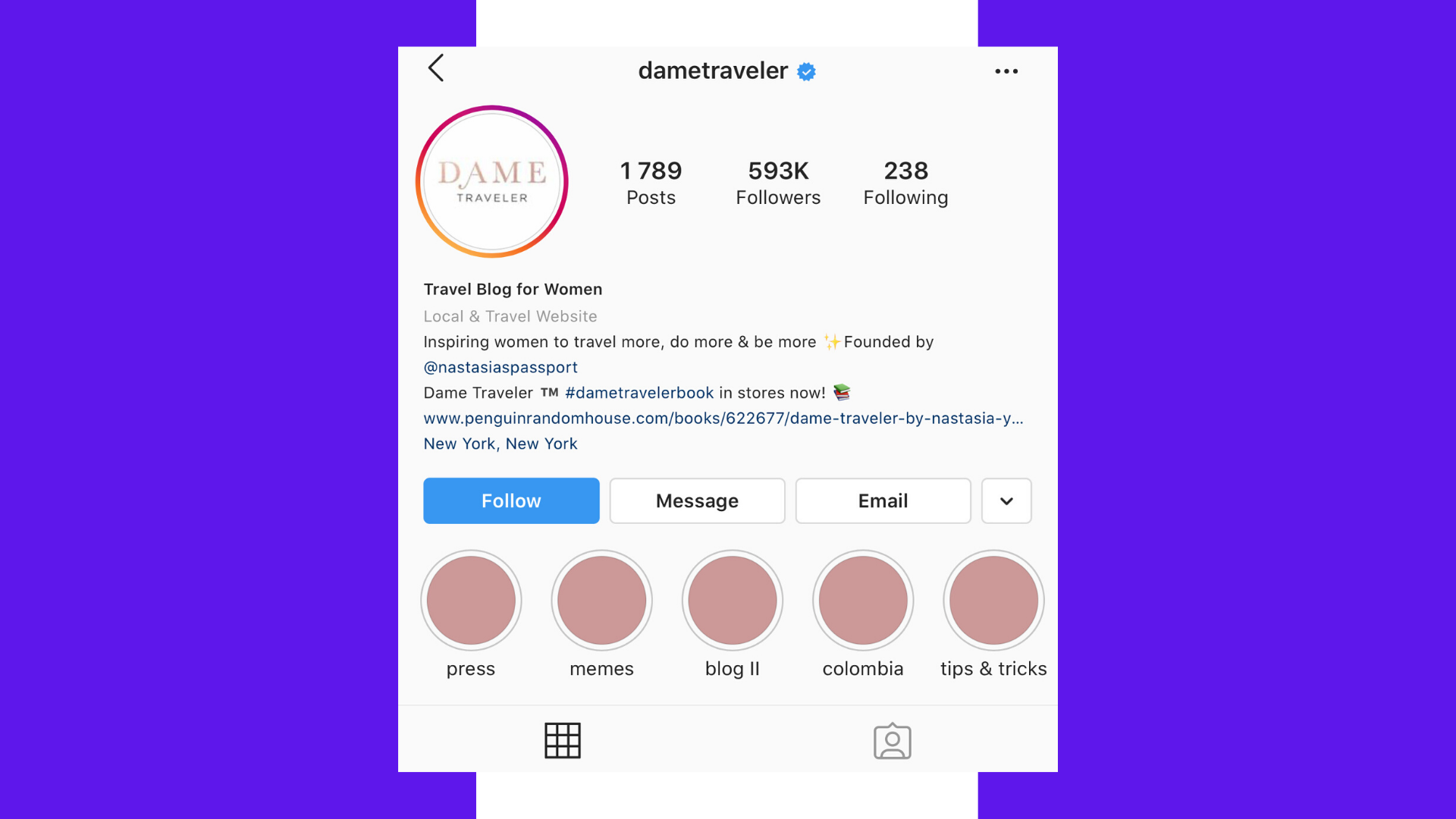Screen dimensions: 1456x819
Task: Toggle to tagged posts view
Action: coord(890,742)
